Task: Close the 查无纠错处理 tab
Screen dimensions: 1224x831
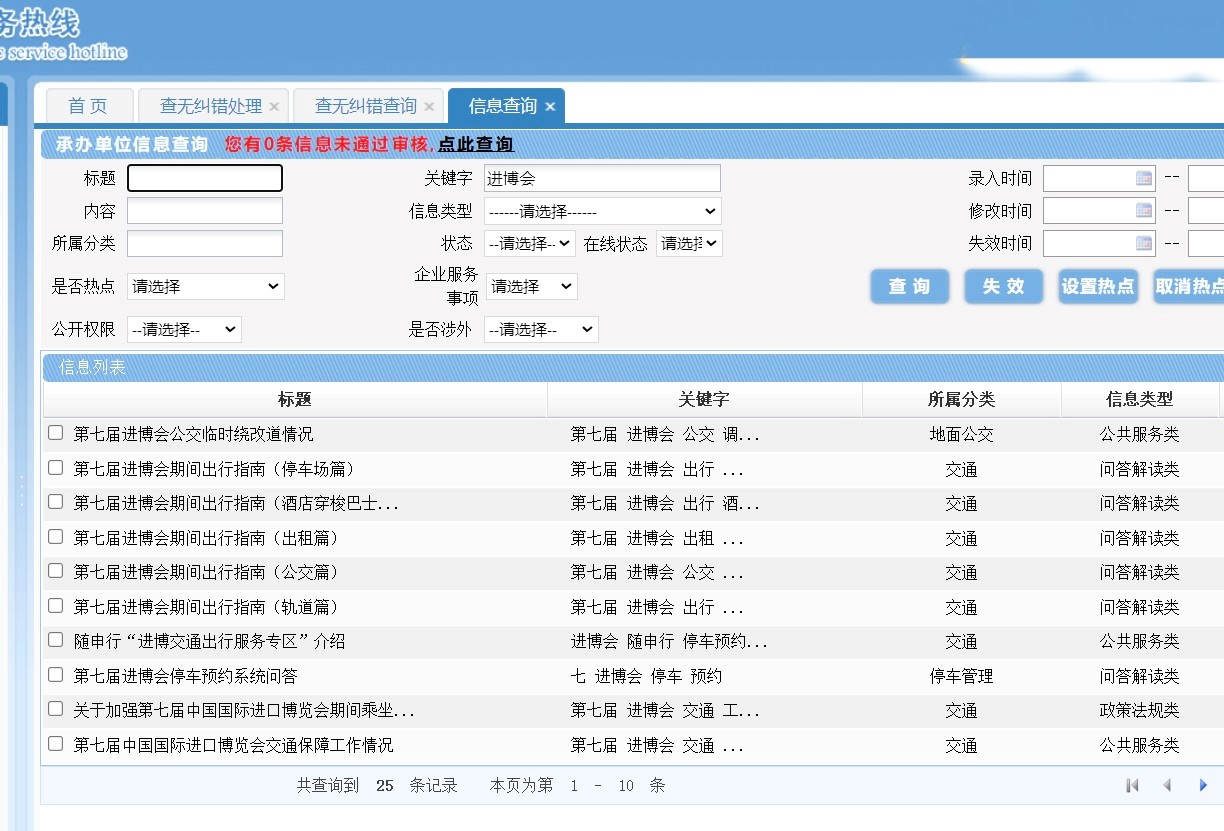Action: 274,107
